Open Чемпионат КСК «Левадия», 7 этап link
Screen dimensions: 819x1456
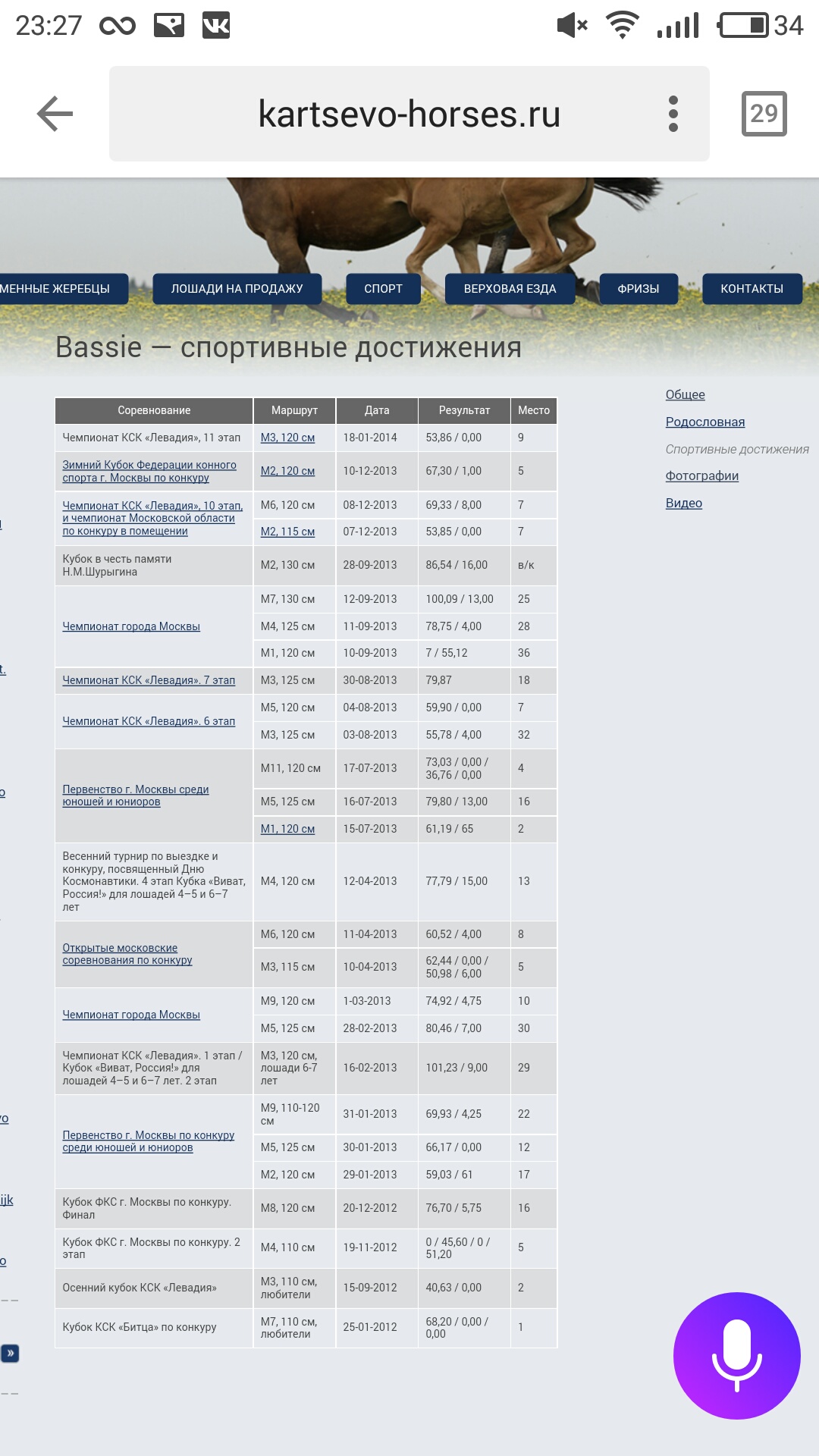click(x=149, y=680)
